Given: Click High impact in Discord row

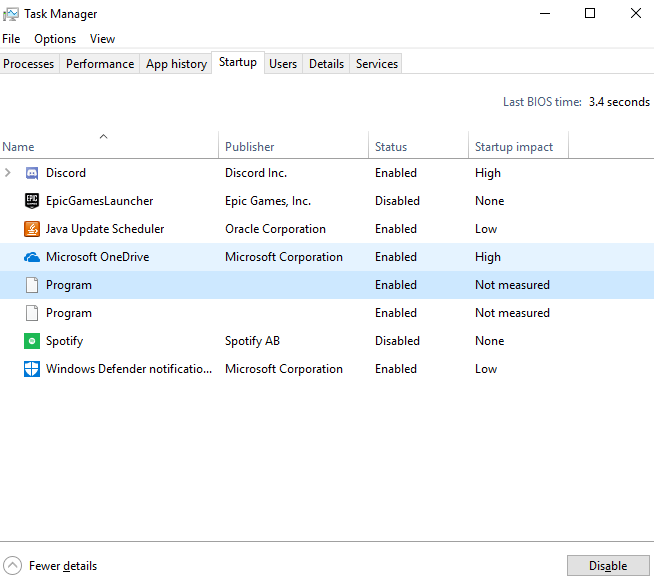Looking at the screenshot, I should click(488, 173).
